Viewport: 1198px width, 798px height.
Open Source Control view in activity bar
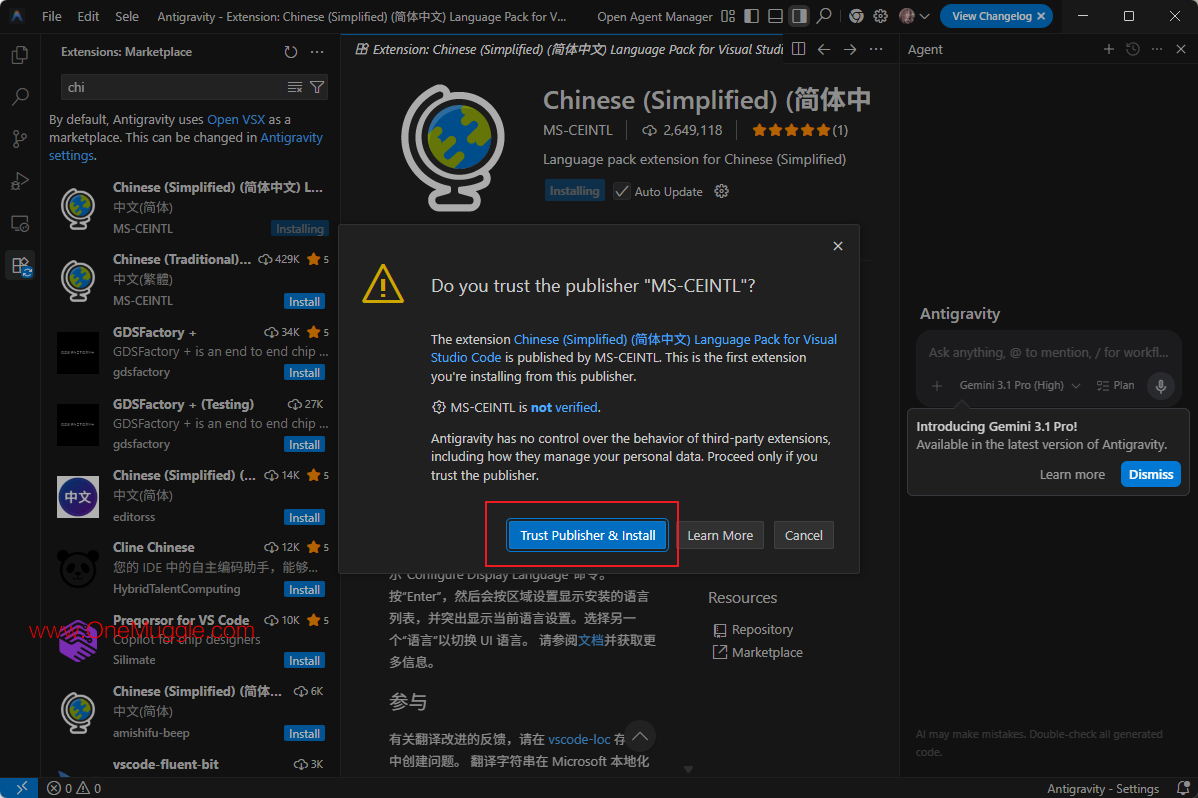pyautogui.click(x=21, y=138)
